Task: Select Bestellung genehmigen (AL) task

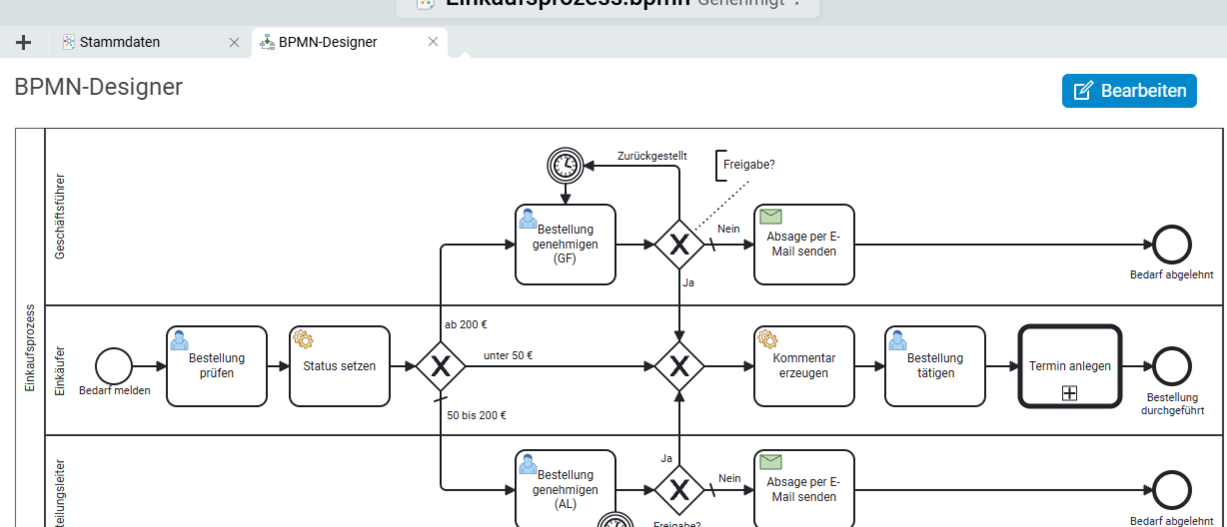Action: [x=565, y=489]
